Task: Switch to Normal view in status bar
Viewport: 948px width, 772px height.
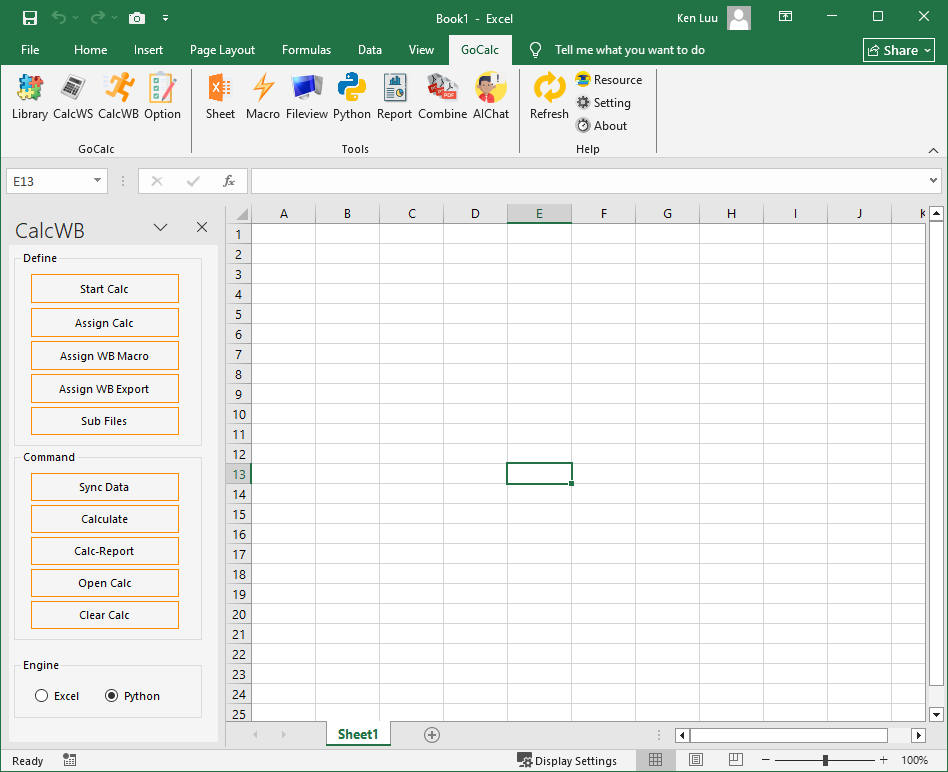Action: point(655,760)
